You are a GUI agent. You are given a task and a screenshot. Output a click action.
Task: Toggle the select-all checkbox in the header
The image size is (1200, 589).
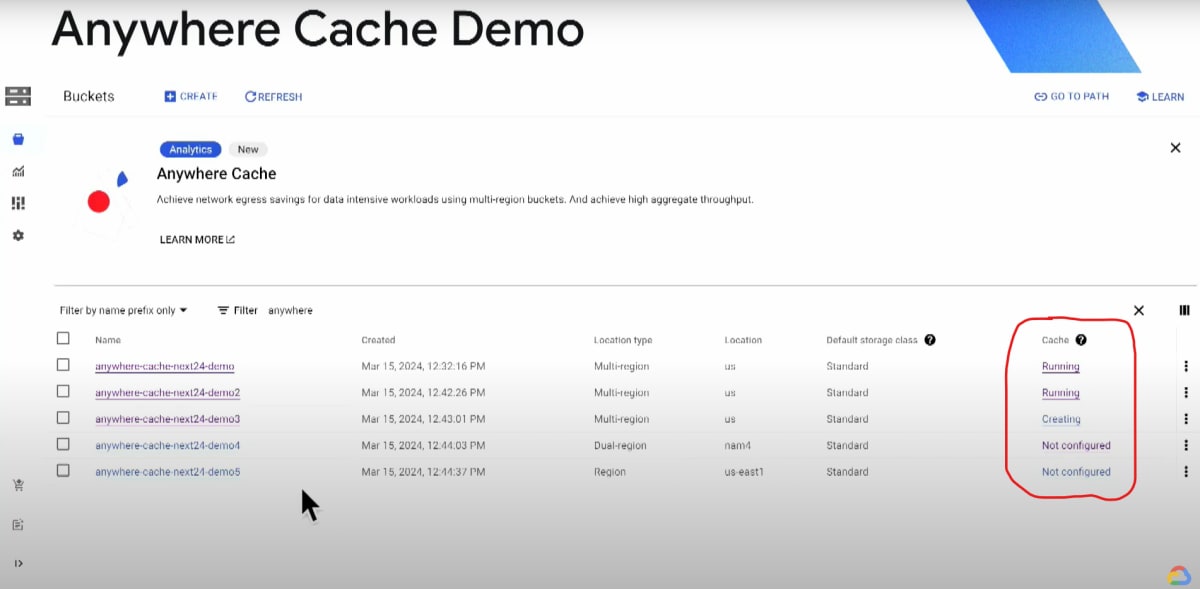coord(64,339)
